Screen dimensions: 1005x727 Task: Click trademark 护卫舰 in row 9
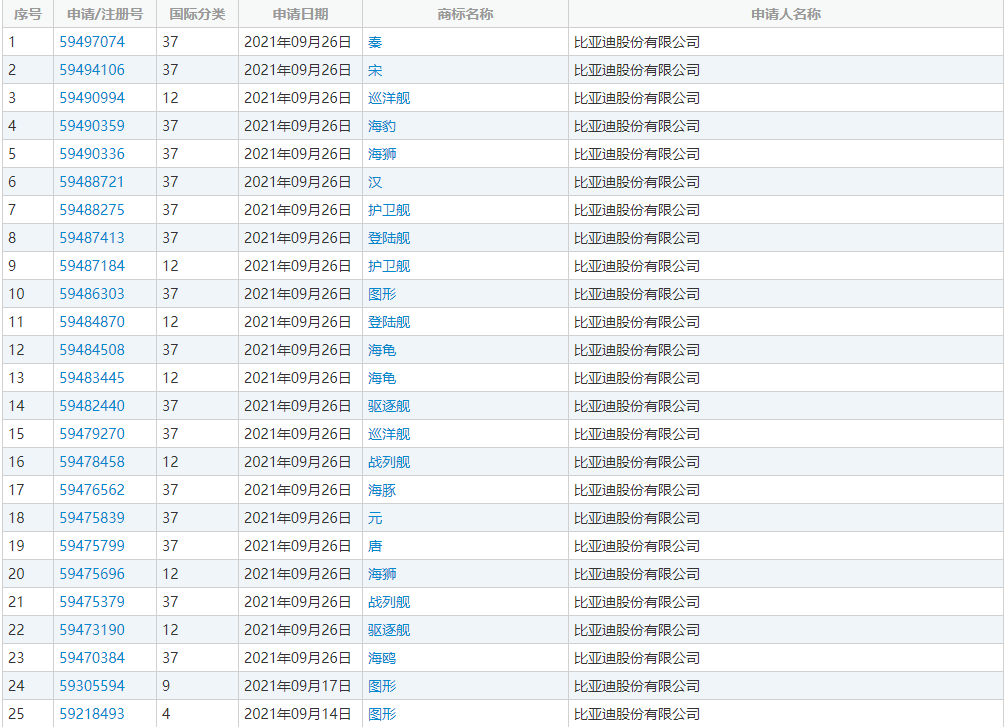point(389,266)
